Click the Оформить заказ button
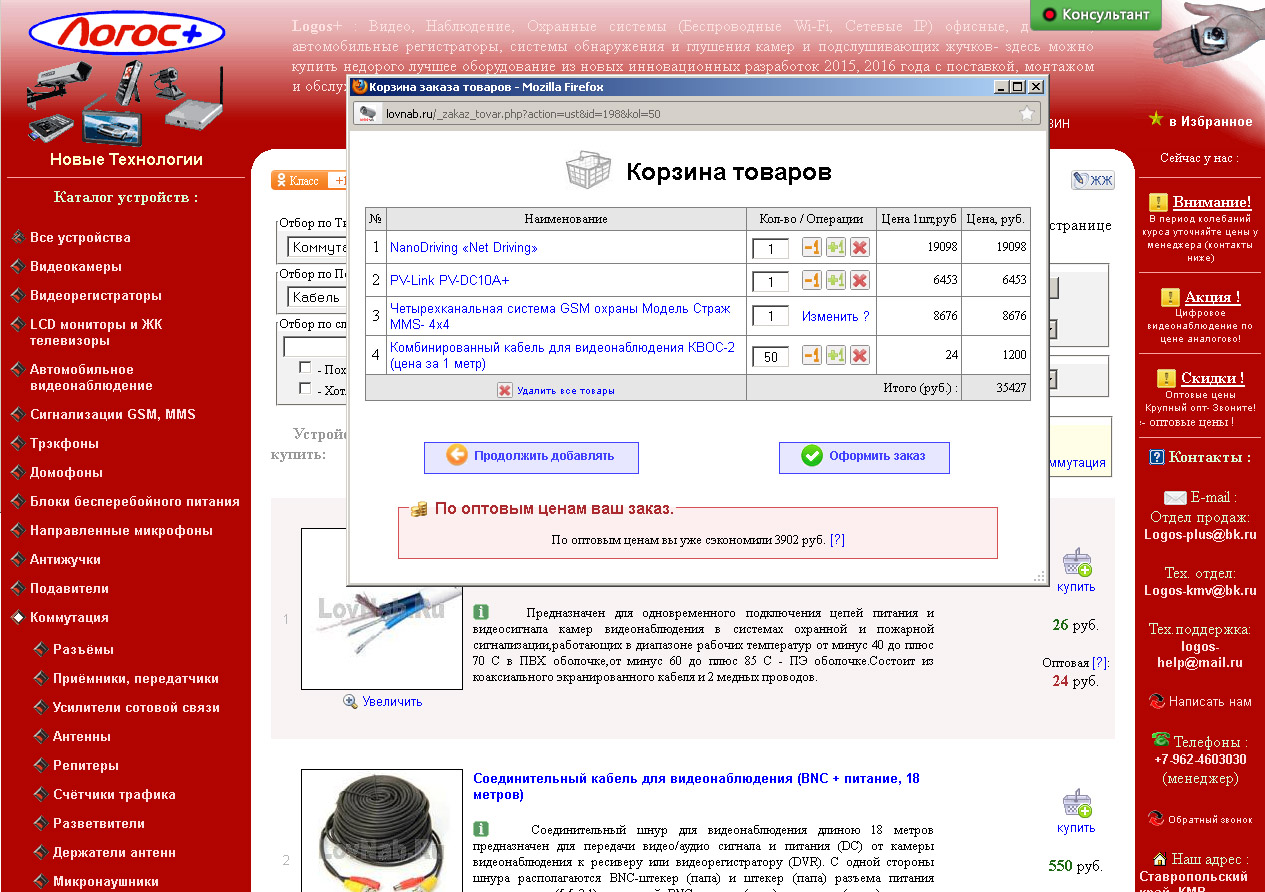This screenshot has height=892, width=1265. coord(864,457)
